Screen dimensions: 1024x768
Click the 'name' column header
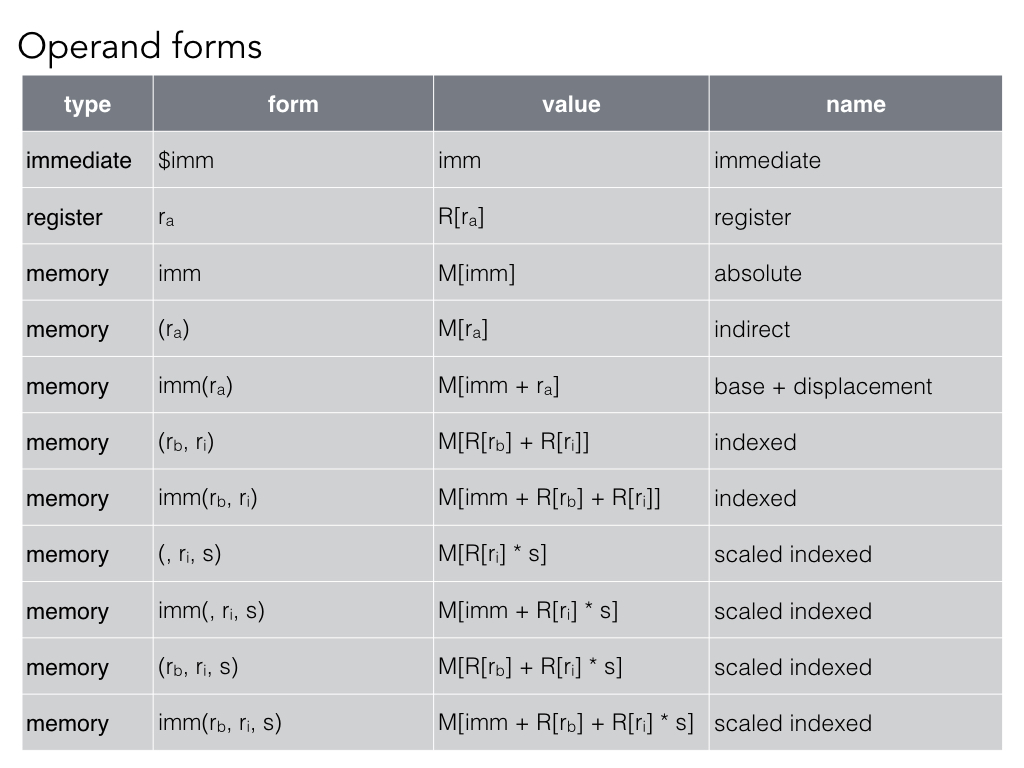(x=855, y=104)
